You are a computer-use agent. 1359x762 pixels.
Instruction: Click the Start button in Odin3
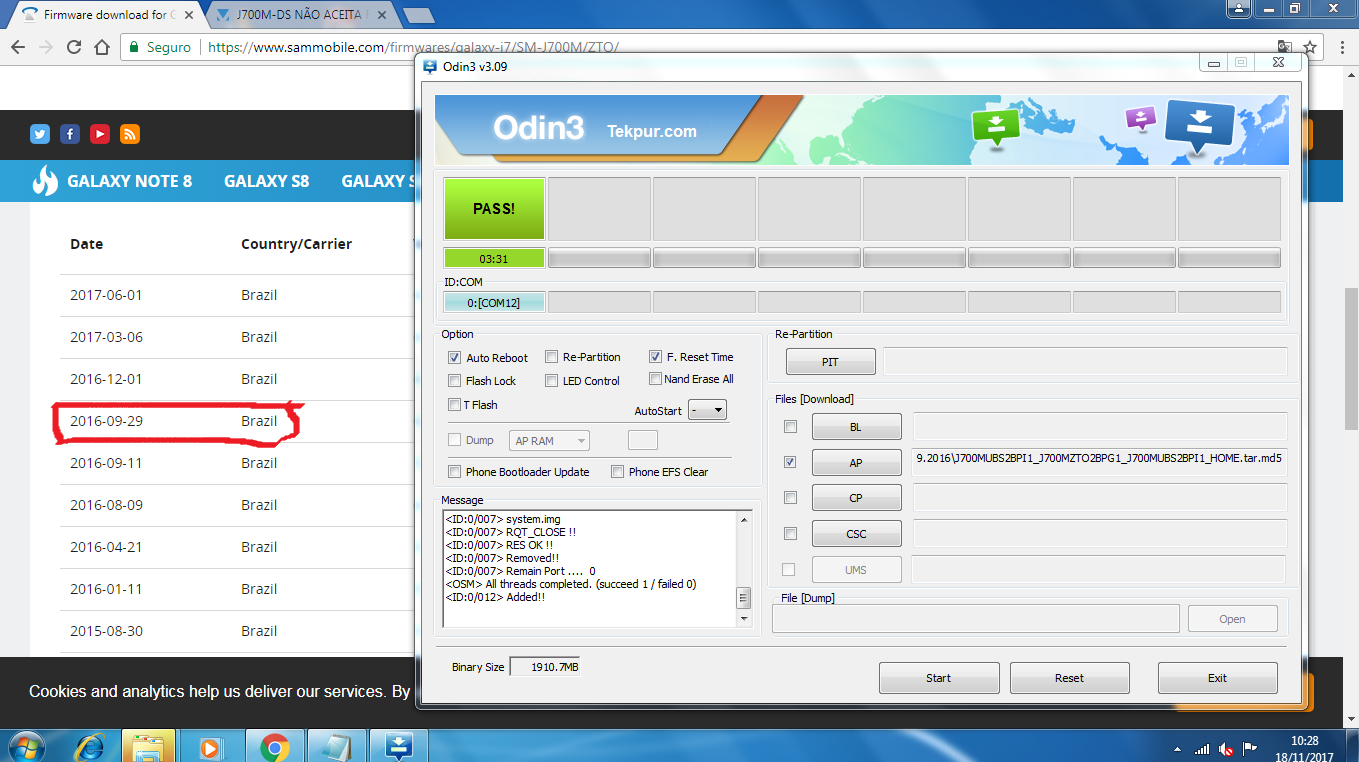point(938,678)
